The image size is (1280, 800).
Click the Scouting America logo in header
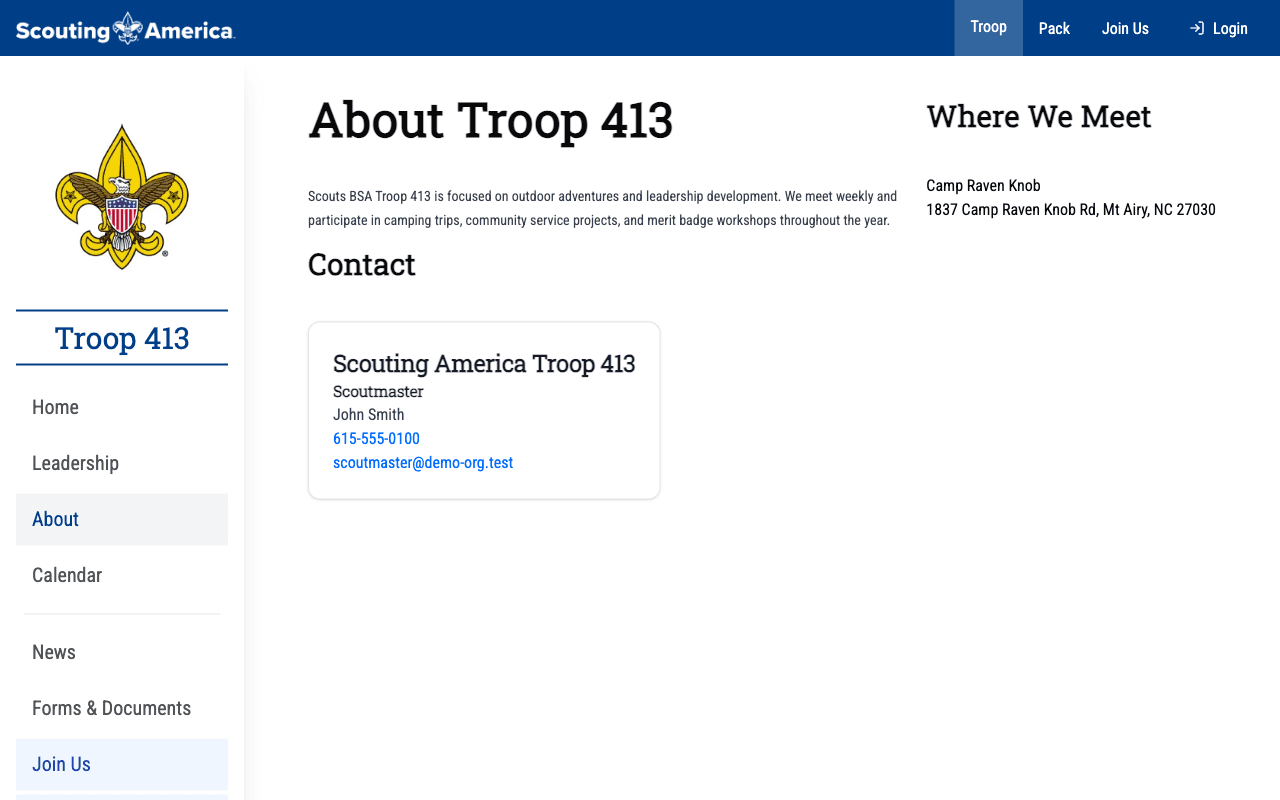pyautogui.click(x=125, y=28)
